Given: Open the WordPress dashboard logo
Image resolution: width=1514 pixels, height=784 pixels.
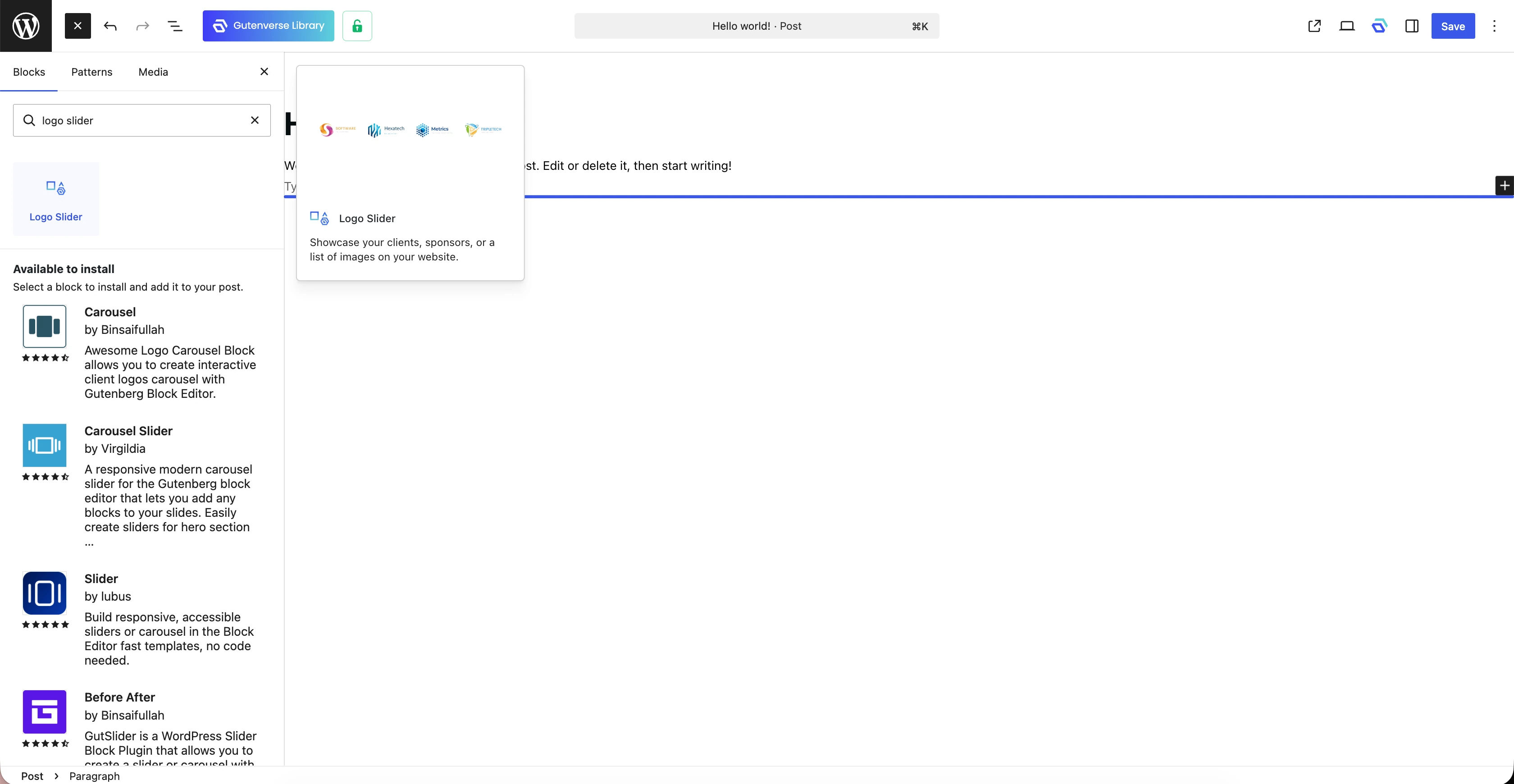Looking at the screenshot, I should tap(26, 26).
